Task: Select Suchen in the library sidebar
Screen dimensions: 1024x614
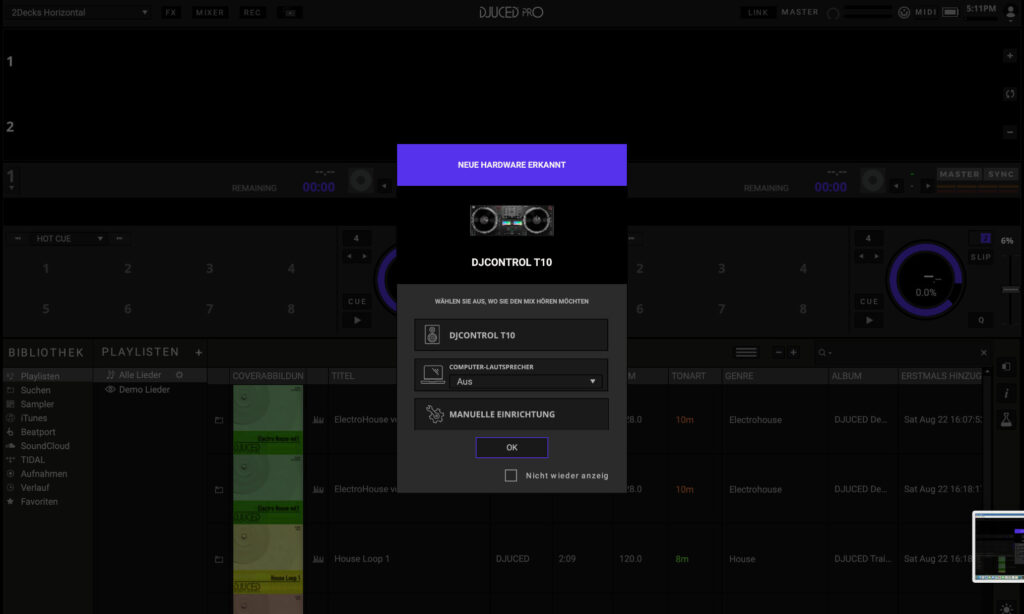Action: (x=35, y=390)
